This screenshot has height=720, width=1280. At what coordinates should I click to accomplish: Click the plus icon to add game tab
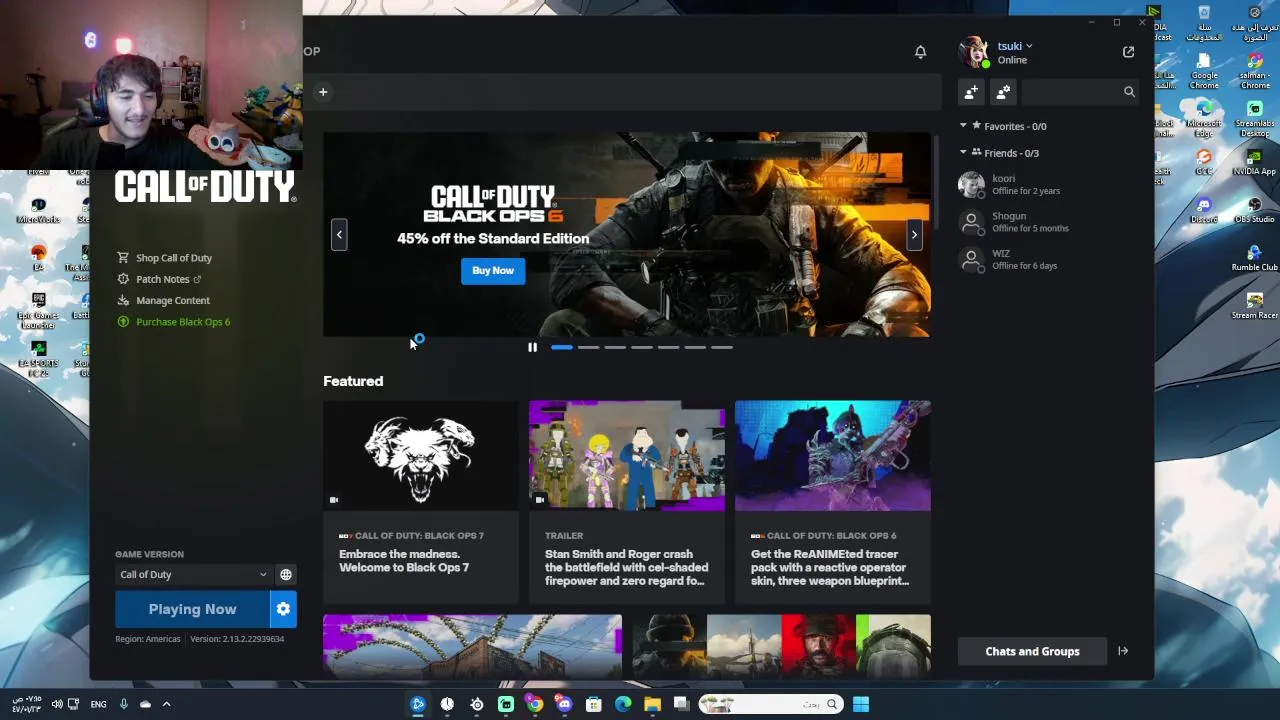pos(323,92)
